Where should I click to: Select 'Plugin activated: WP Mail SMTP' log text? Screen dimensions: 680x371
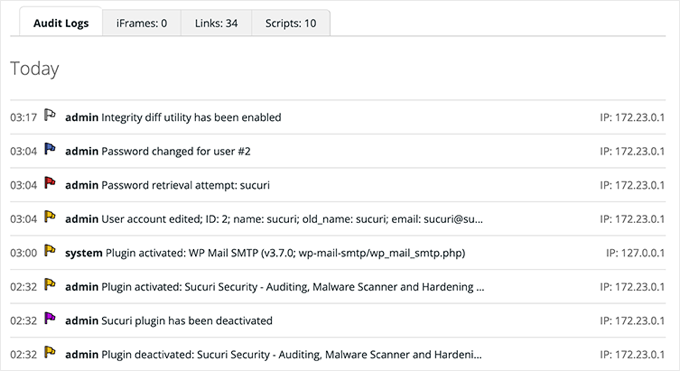(285, 253)
